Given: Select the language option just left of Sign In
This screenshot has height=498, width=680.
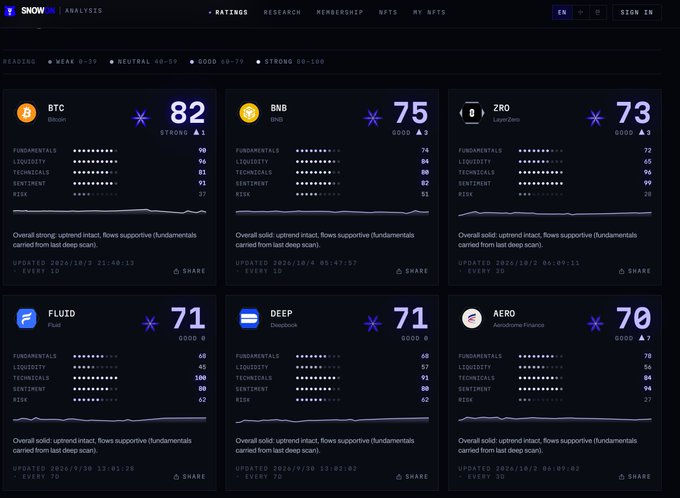Looking at the screenshot, I should point(598,13).
